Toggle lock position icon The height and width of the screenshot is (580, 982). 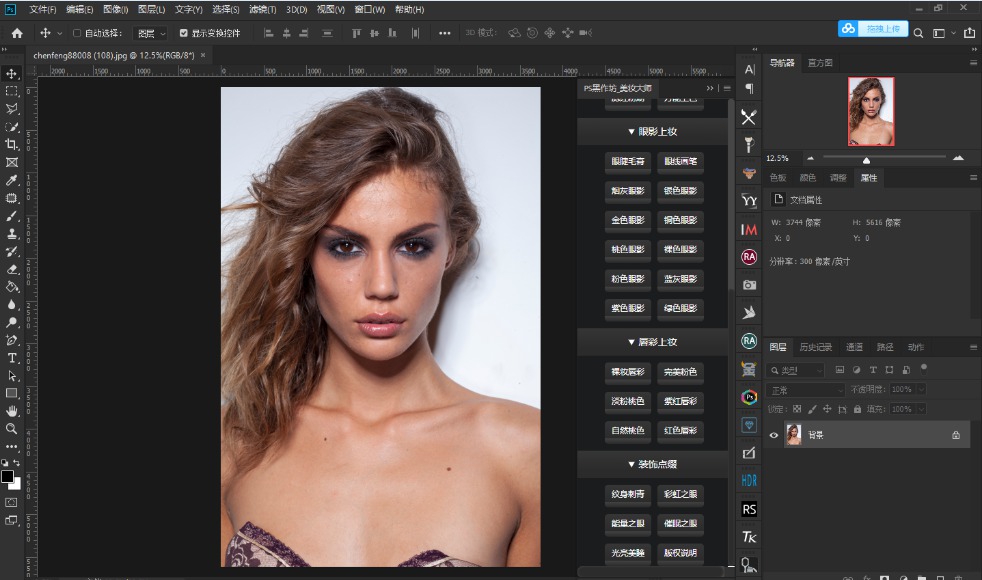(x=827, y=409)
